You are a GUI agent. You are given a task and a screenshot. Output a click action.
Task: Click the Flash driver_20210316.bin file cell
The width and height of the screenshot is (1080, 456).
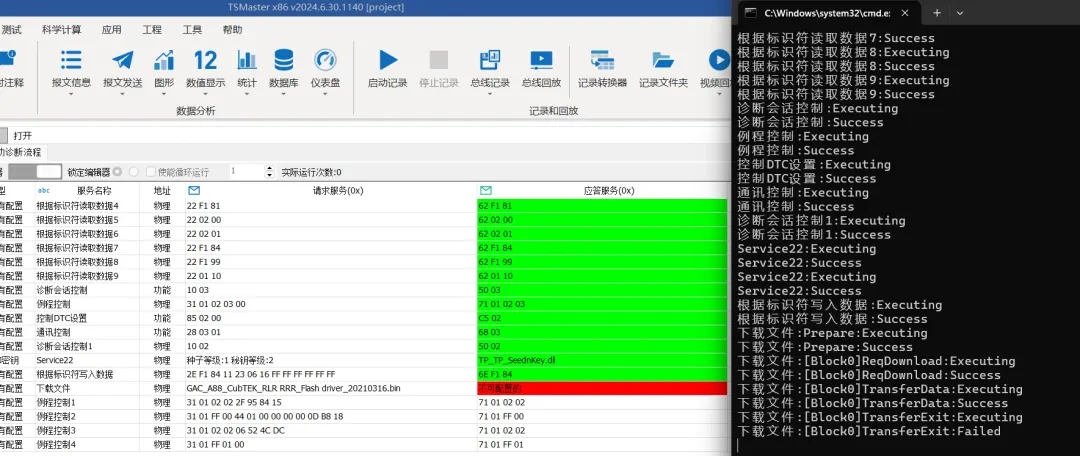(x=293, y=388)
